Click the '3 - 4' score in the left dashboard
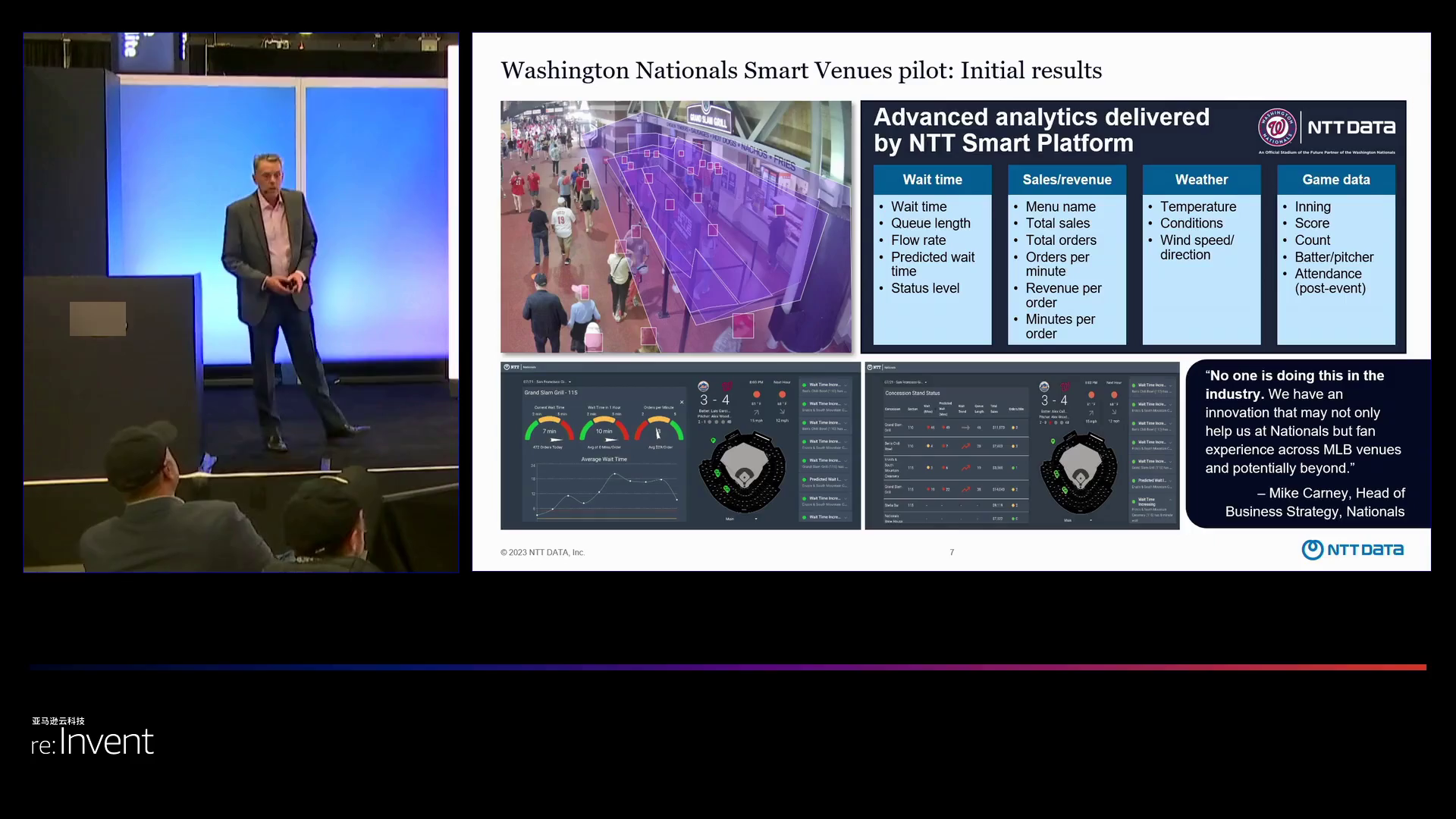 click(714, 400)
